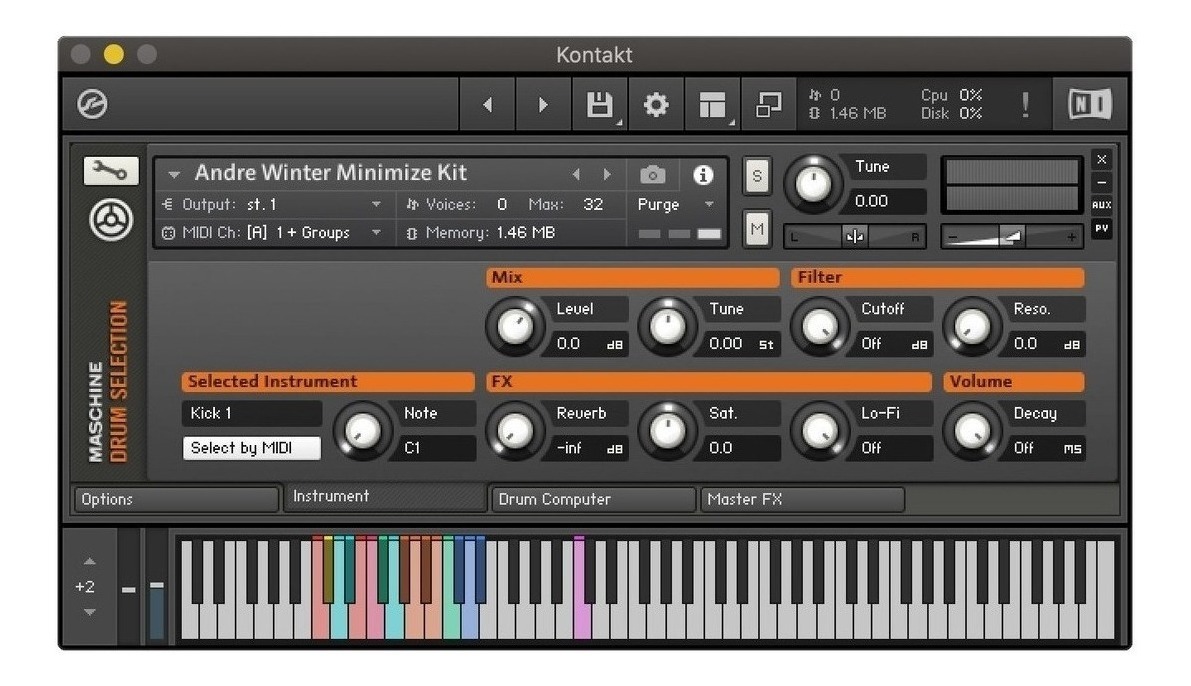Go to the next preset in toolbar
Screen dimensions: 1191x686
coord(542,104)
